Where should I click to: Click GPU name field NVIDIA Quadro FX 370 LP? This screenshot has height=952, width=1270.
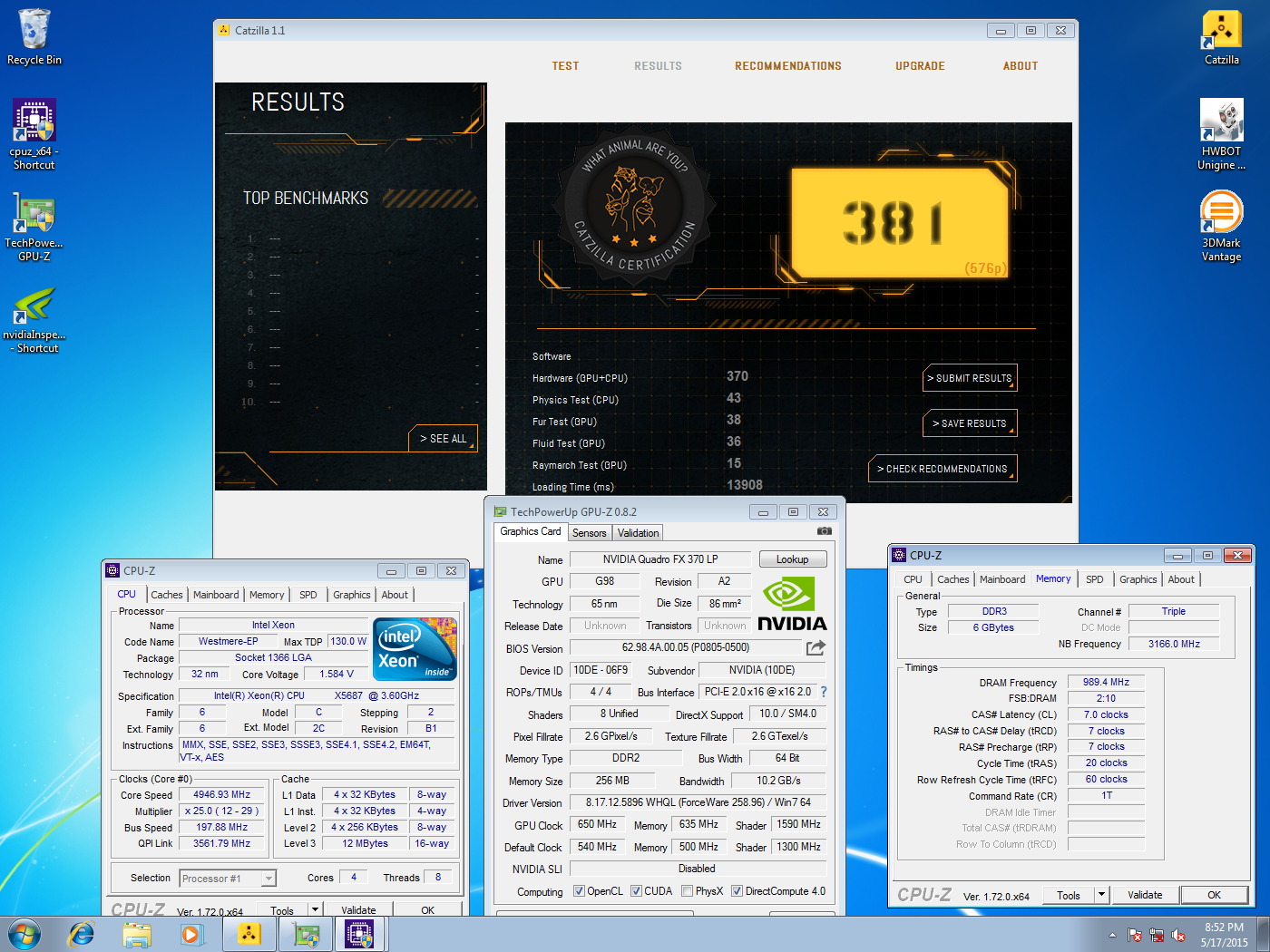coord(660,559)
